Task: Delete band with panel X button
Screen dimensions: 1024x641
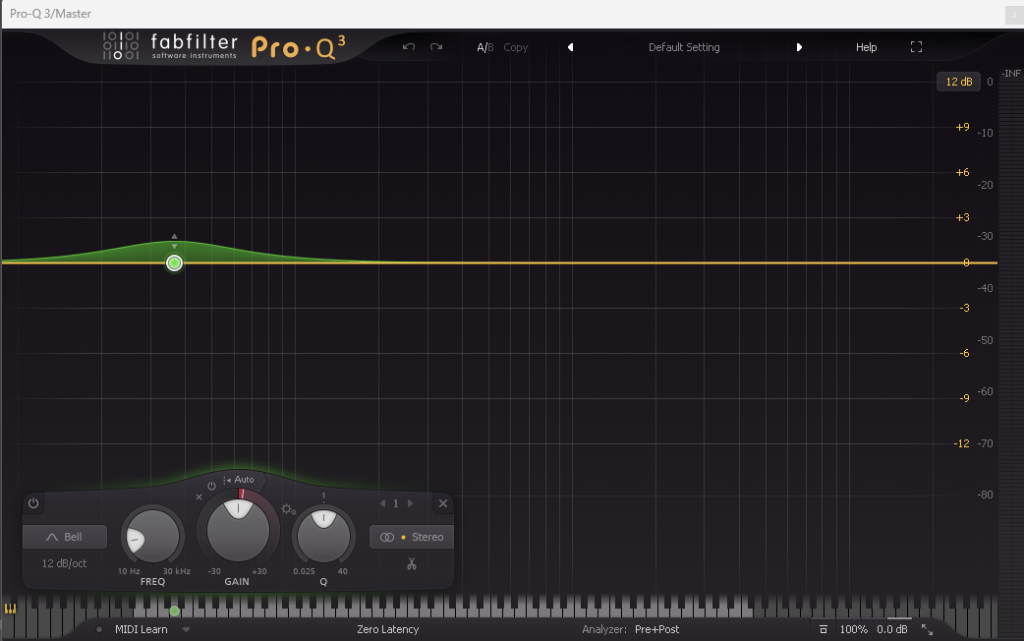Action: point(443,503)
